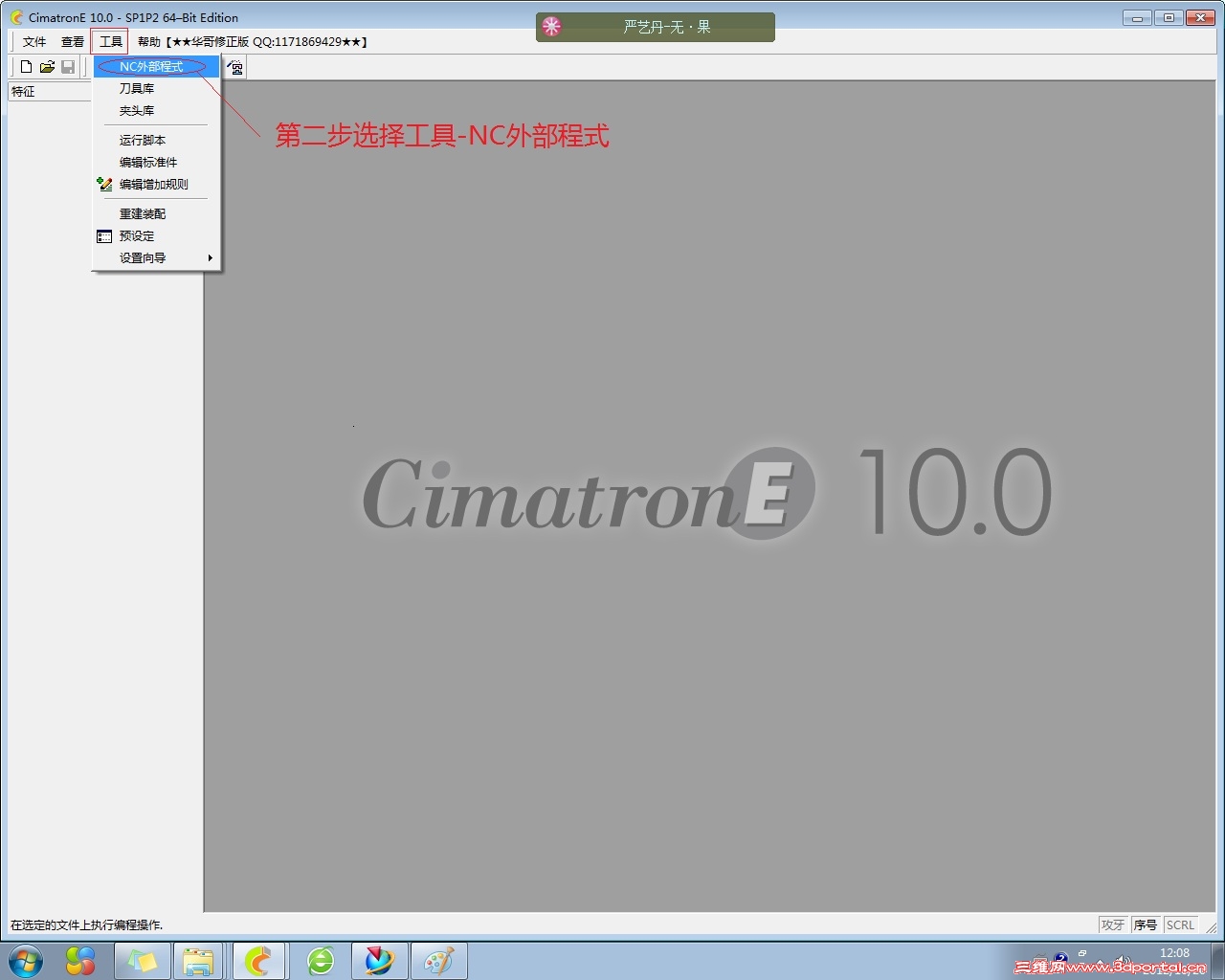Viewport: 1225px width, 980px height.
Task: Click the 特征 column header
Action: click(50, 92)
